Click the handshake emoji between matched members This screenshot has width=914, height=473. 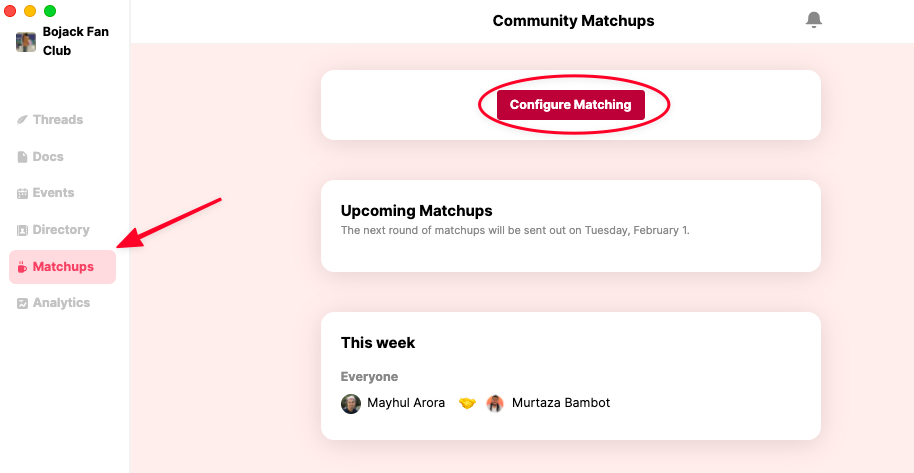coord(467,403)
